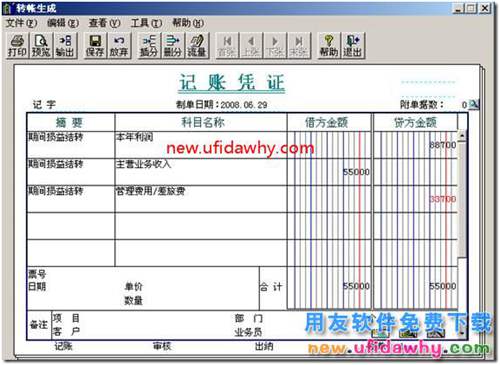The width and height of the screenshot is (500, 365).
Task: Open the 帮助 (Help) toolbar icon
Action: [329, 46]
